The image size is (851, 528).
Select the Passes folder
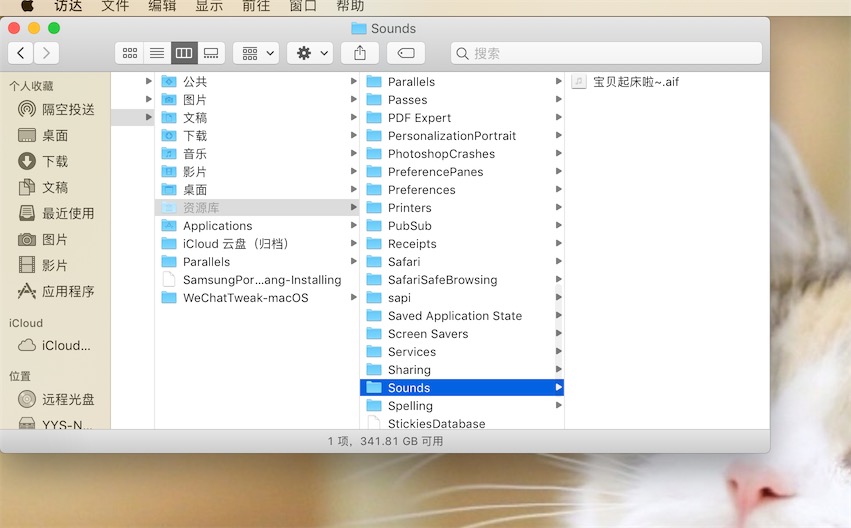coord(462,100)
